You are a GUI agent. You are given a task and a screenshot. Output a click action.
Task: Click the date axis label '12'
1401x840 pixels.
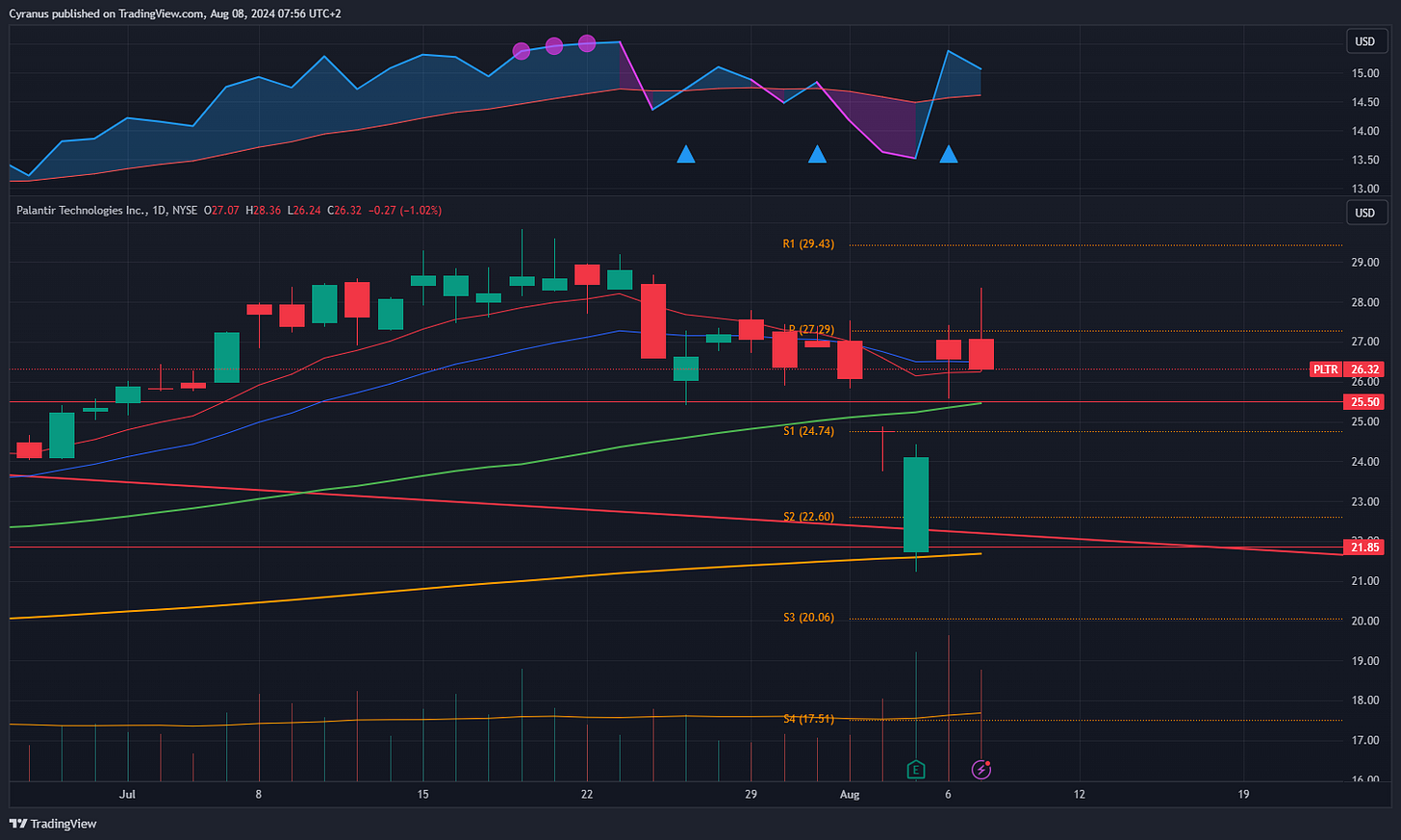[x=1080, y=795]
